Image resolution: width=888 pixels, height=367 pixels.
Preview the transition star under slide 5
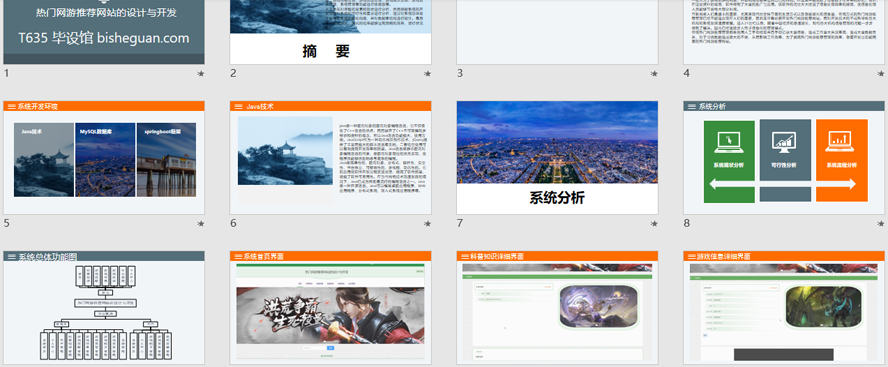coord(200,224)
